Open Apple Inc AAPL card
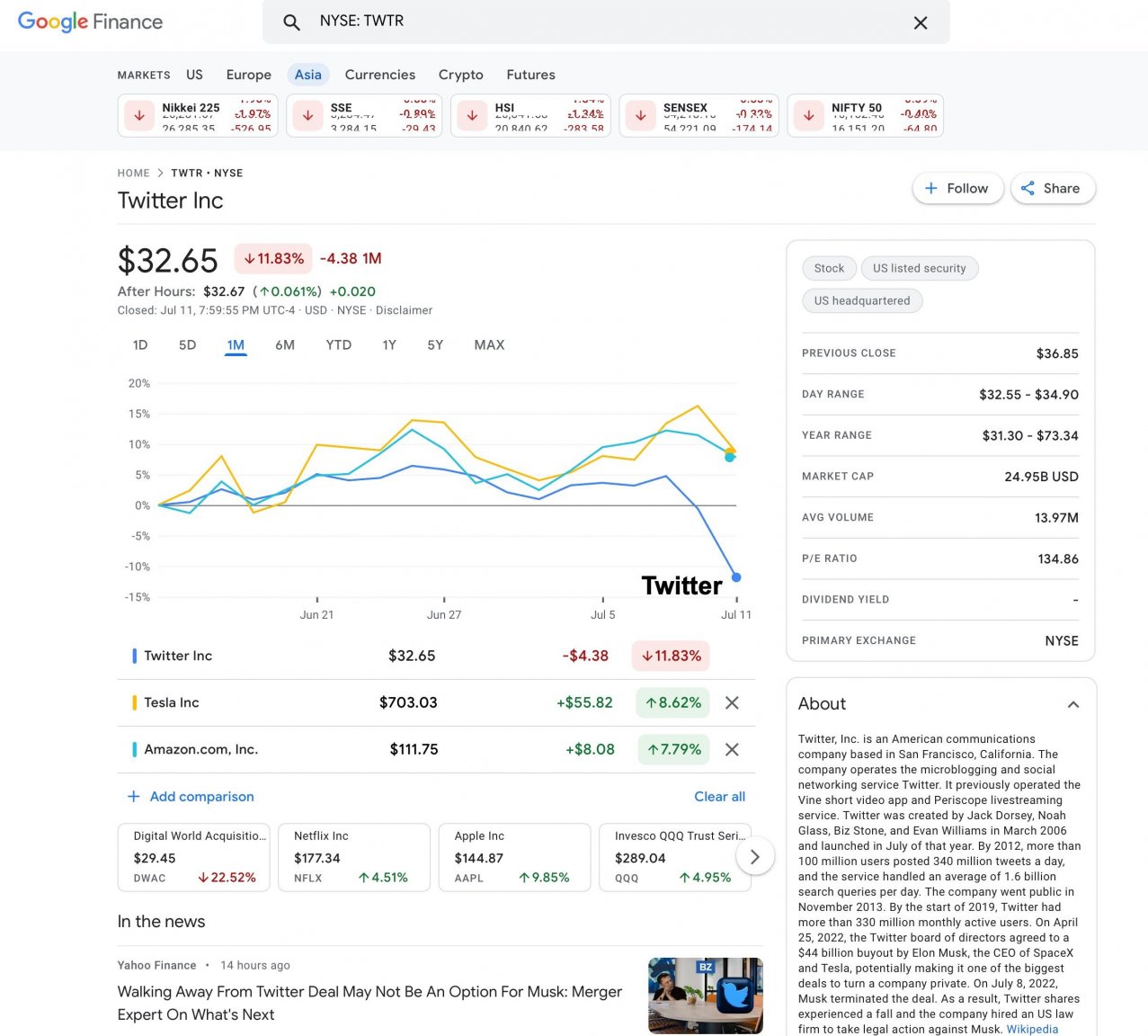This screenshot has height=1036, width=1148. pos(514,857)
